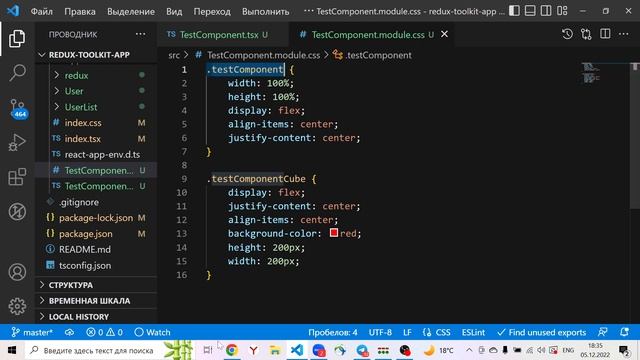Viewport: 640px width, 360px height.
Task: Open the Accounts menu icon
Action: pos(17,272)
